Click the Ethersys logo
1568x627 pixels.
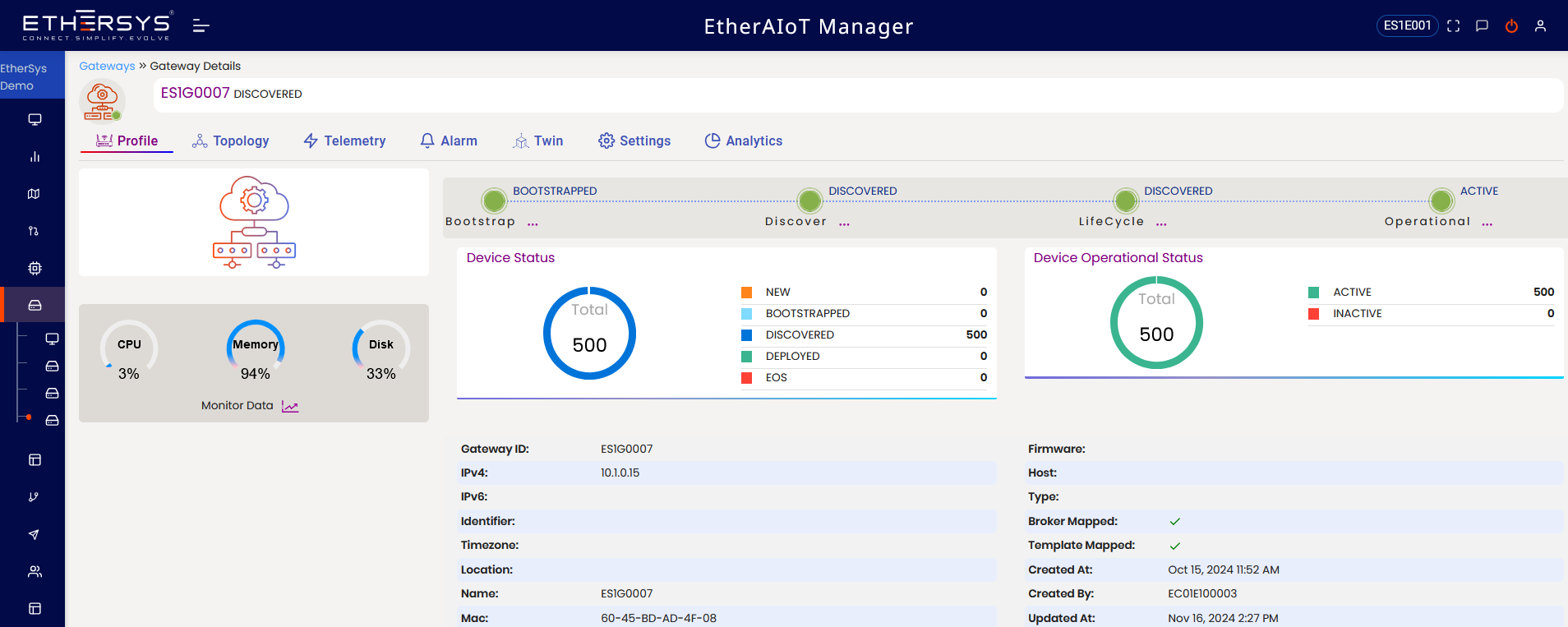click(97, 25)
